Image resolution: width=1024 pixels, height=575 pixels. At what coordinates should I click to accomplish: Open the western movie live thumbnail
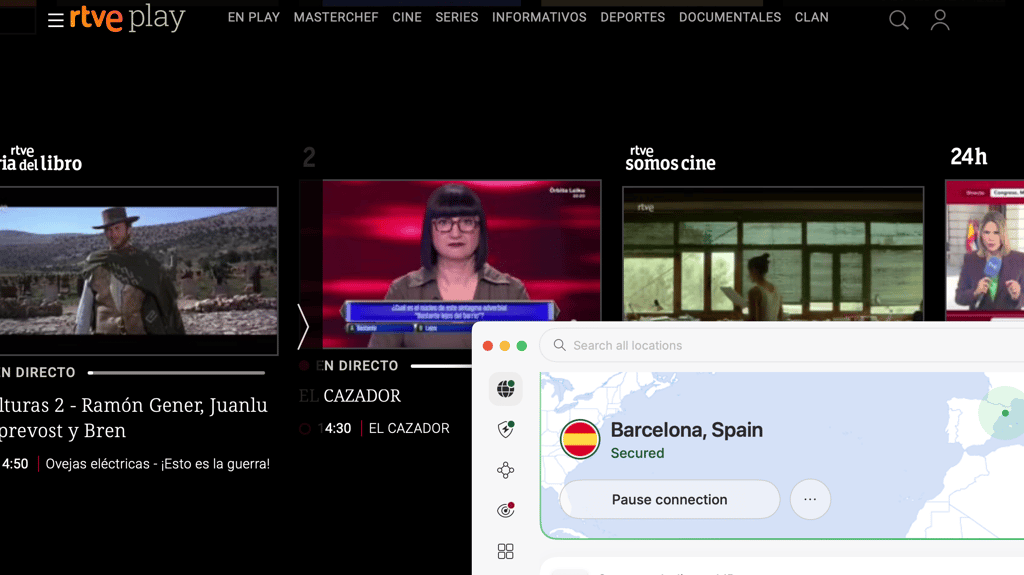tap(138, 271)
